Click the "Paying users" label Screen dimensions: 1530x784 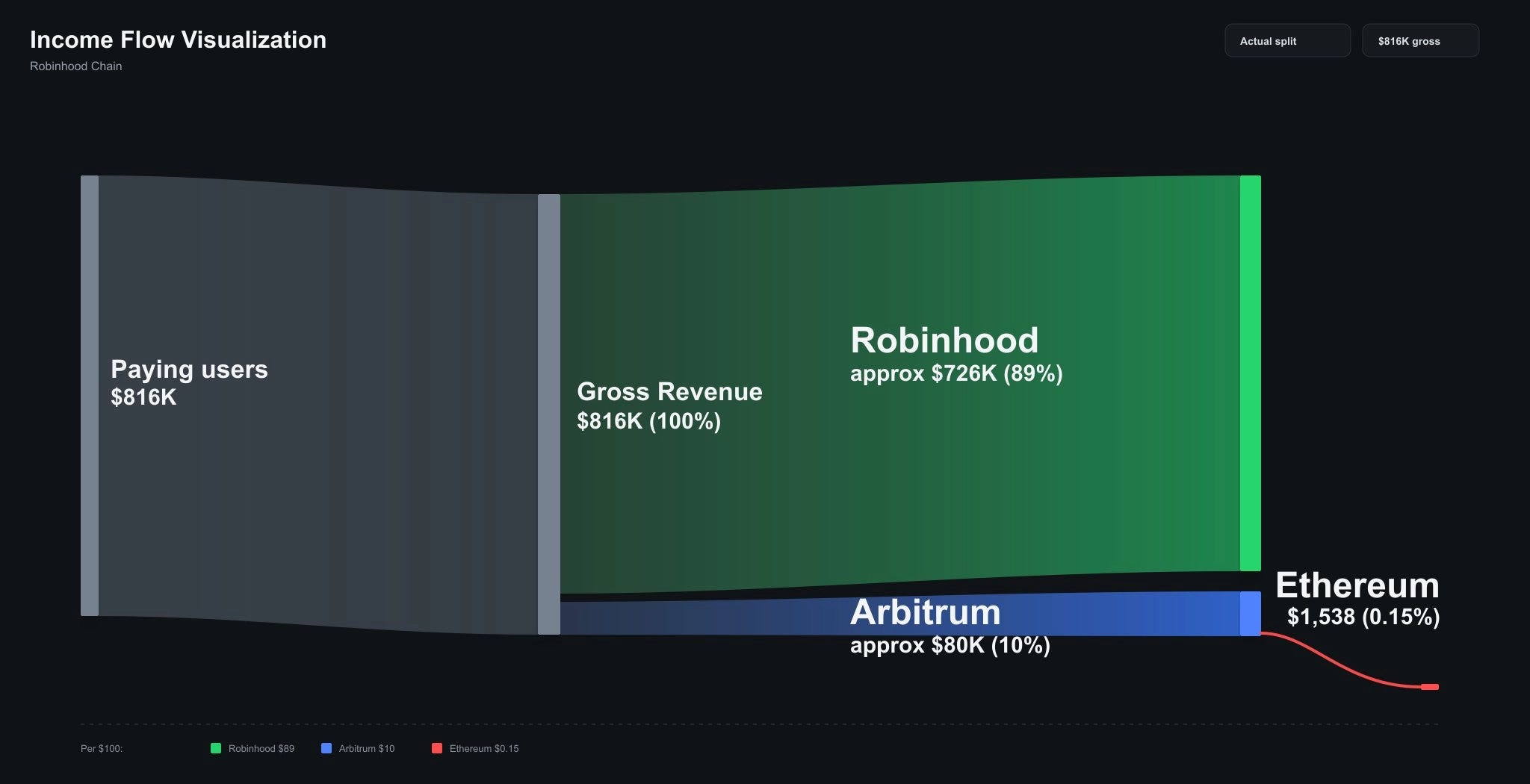coord(189,369)
